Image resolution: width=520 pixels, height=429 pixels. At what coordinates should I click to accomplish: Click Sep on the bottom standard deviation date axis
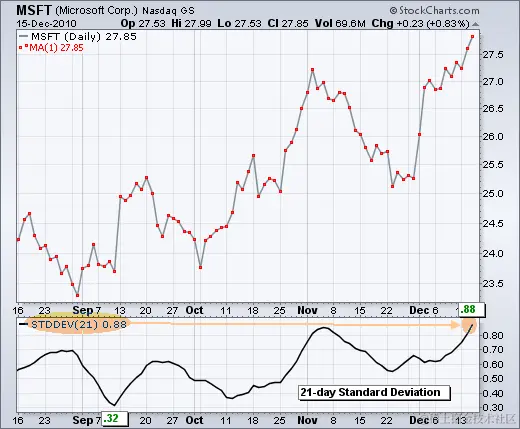coord(83,420)
